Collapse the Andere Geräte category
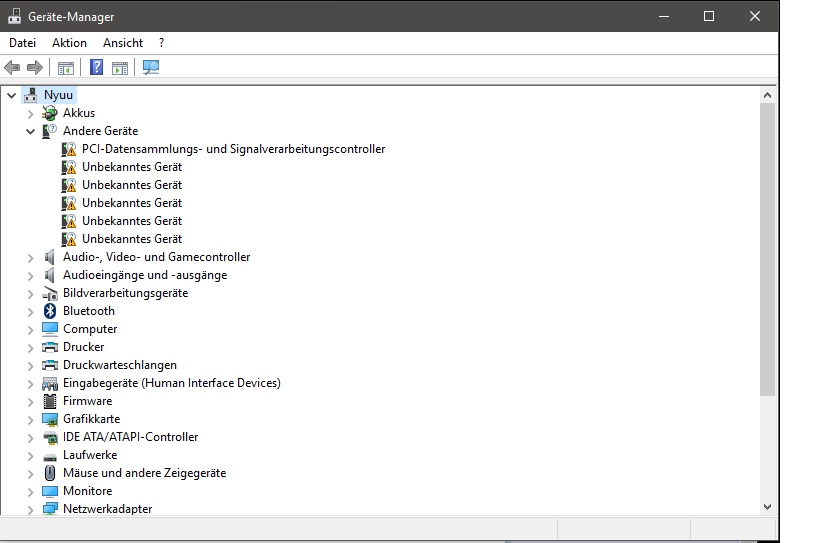This screenshot has height=543, width=819. (30, 131)
